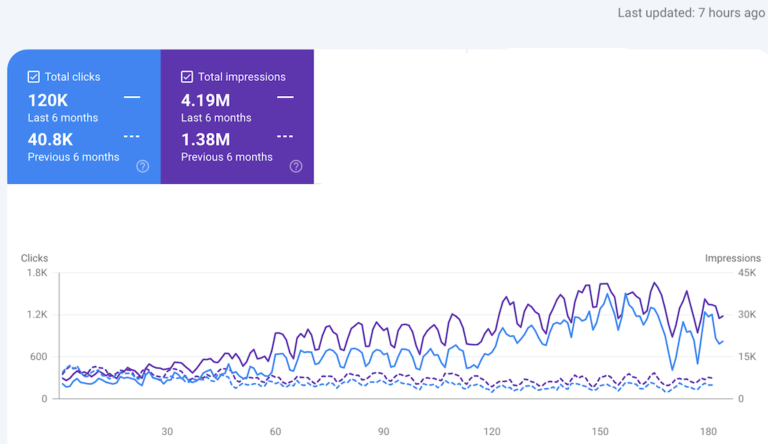The image size is (768, 444).
Task: Click the 4.19M impressions value
Action: (205, 99)
